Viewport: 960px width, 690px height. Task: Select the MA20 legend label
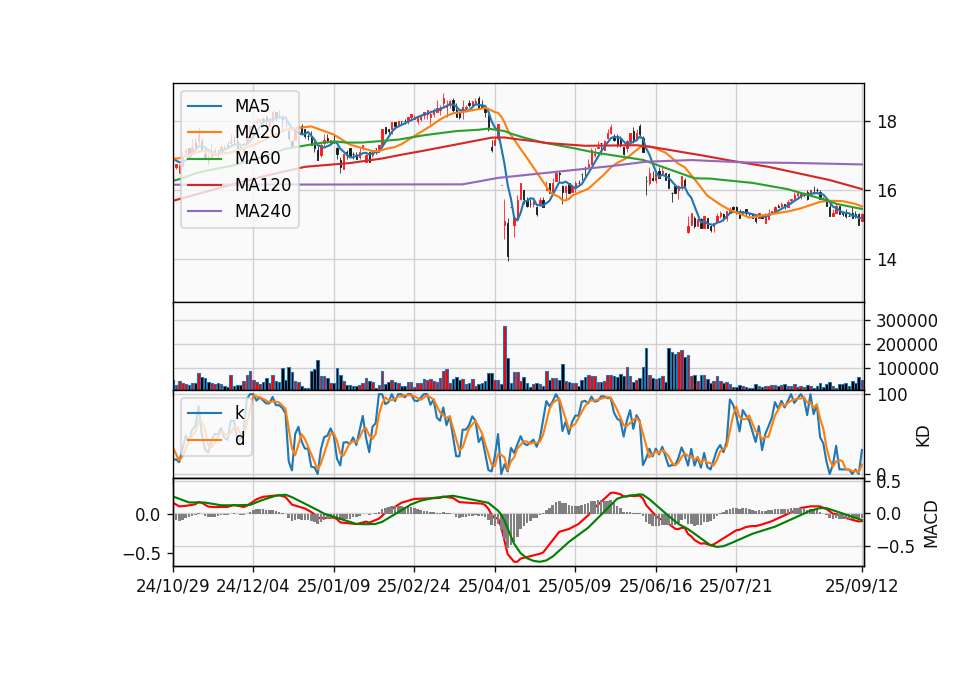click(x=257, y=132)
